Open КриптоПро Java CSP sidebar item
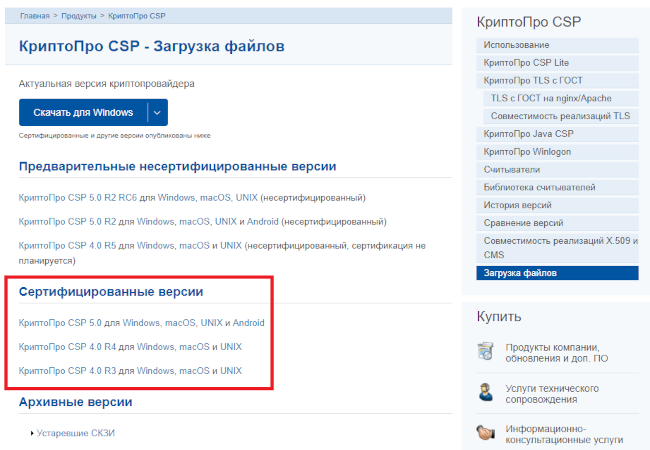Screen dimensions: 650x450 coord(557,134)
